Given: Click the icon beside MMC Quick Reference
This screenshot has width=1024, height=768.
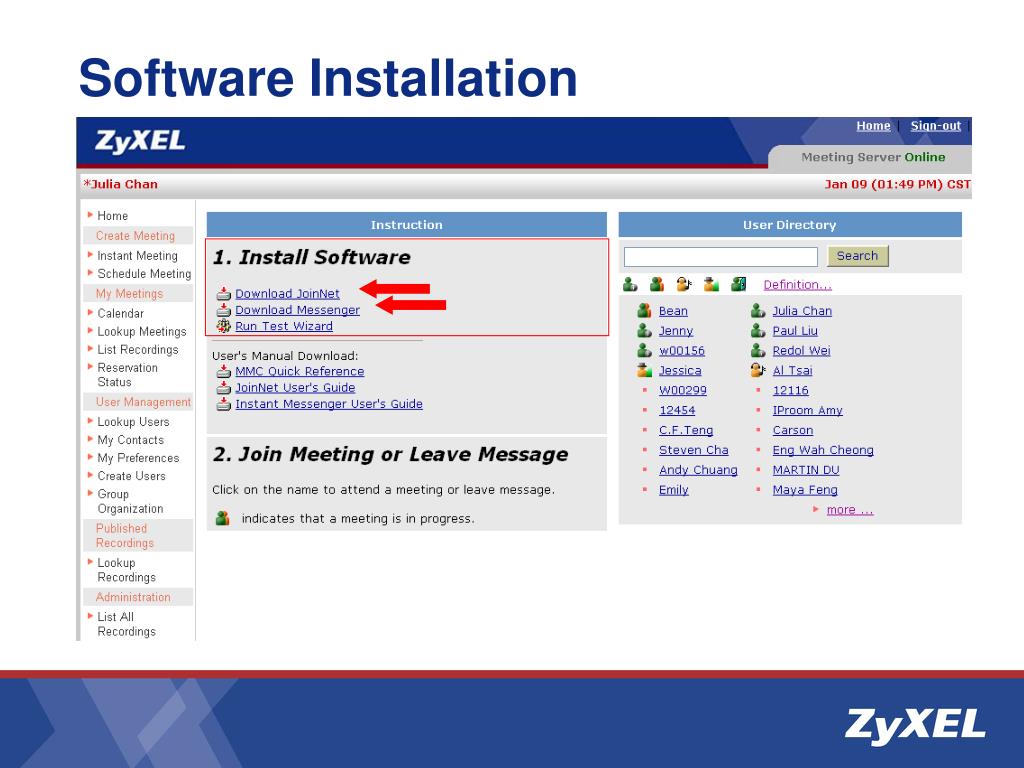Looking at the screenshot, I should (224, 371).
